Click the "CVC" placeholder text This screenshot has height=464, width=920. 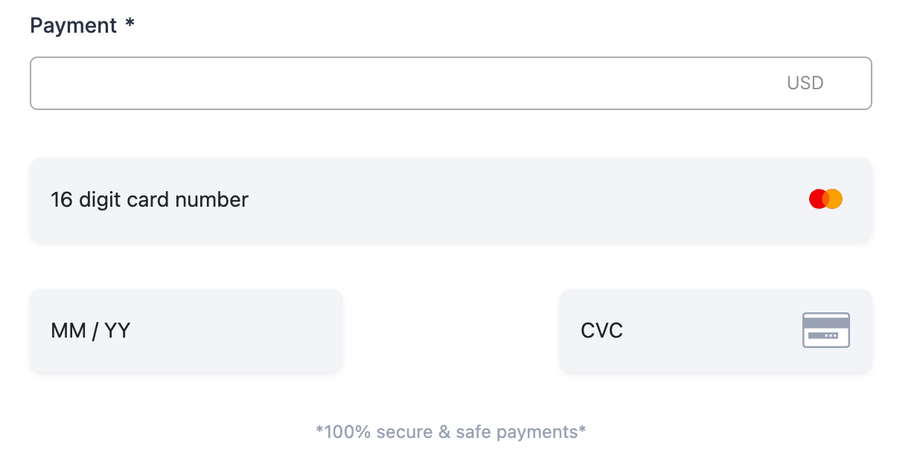(602, 330)
